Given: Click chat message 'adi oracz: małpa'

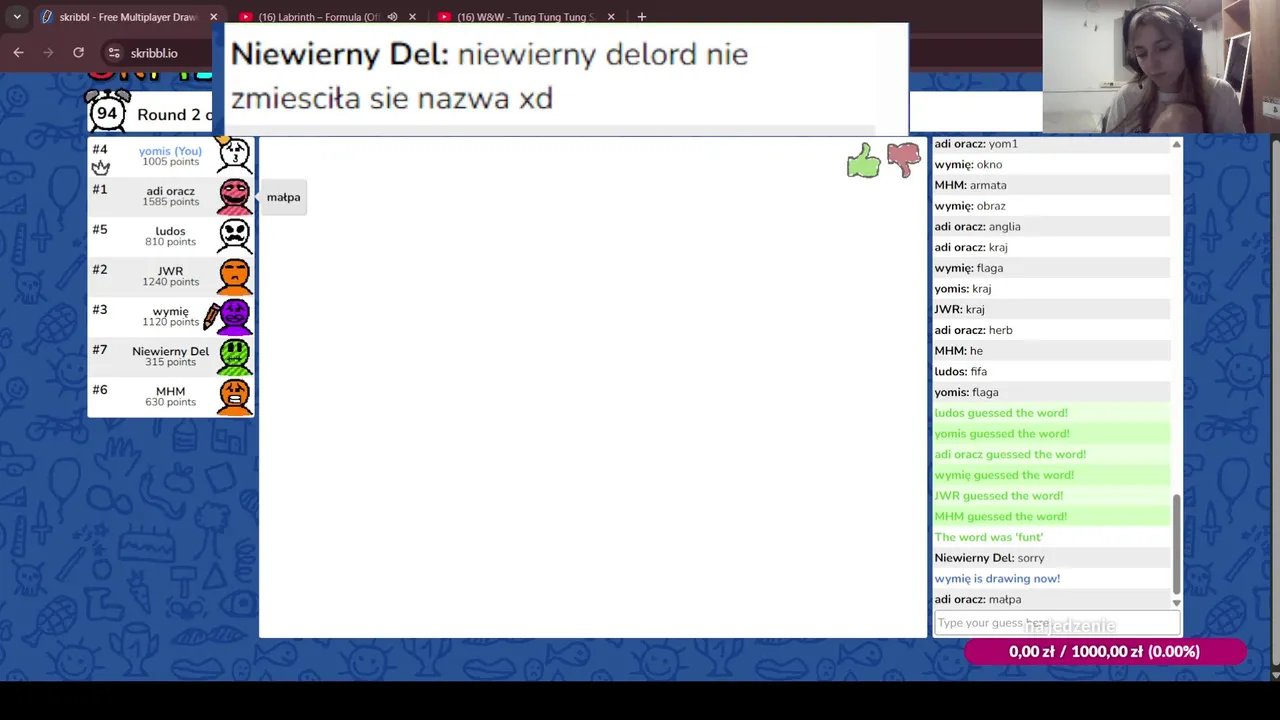Looking at the screenshot, I should pos(1051,599).
